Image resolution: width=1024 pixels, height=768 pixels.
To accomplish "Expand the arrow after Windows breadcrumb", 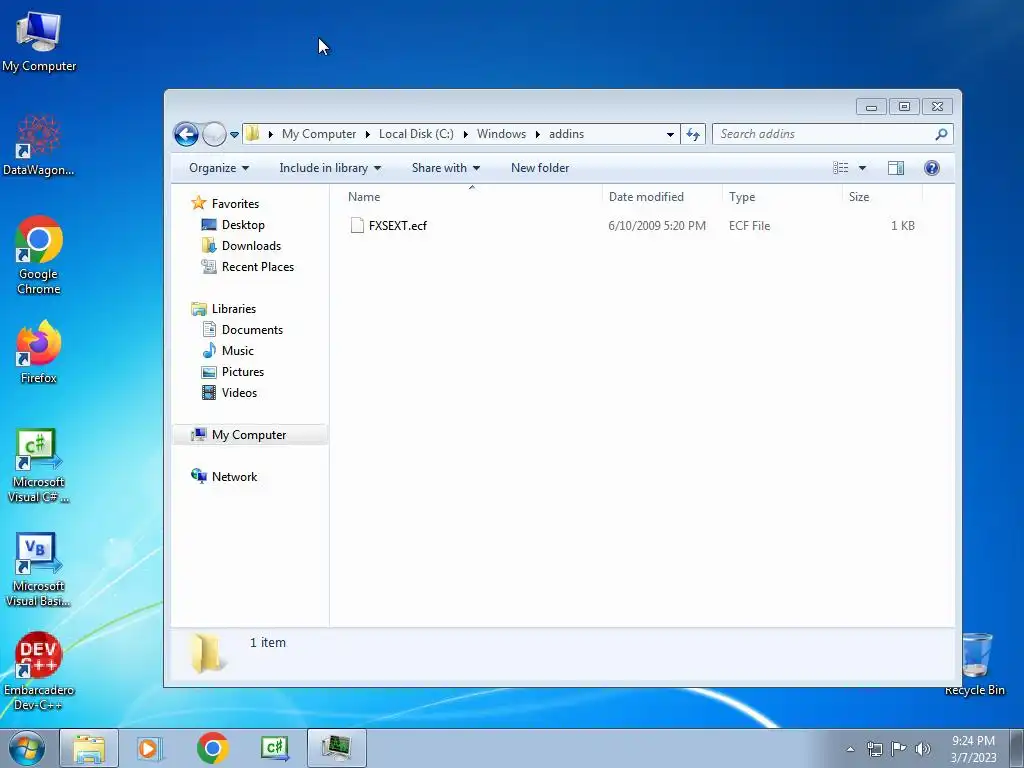I will click(537, 134).
